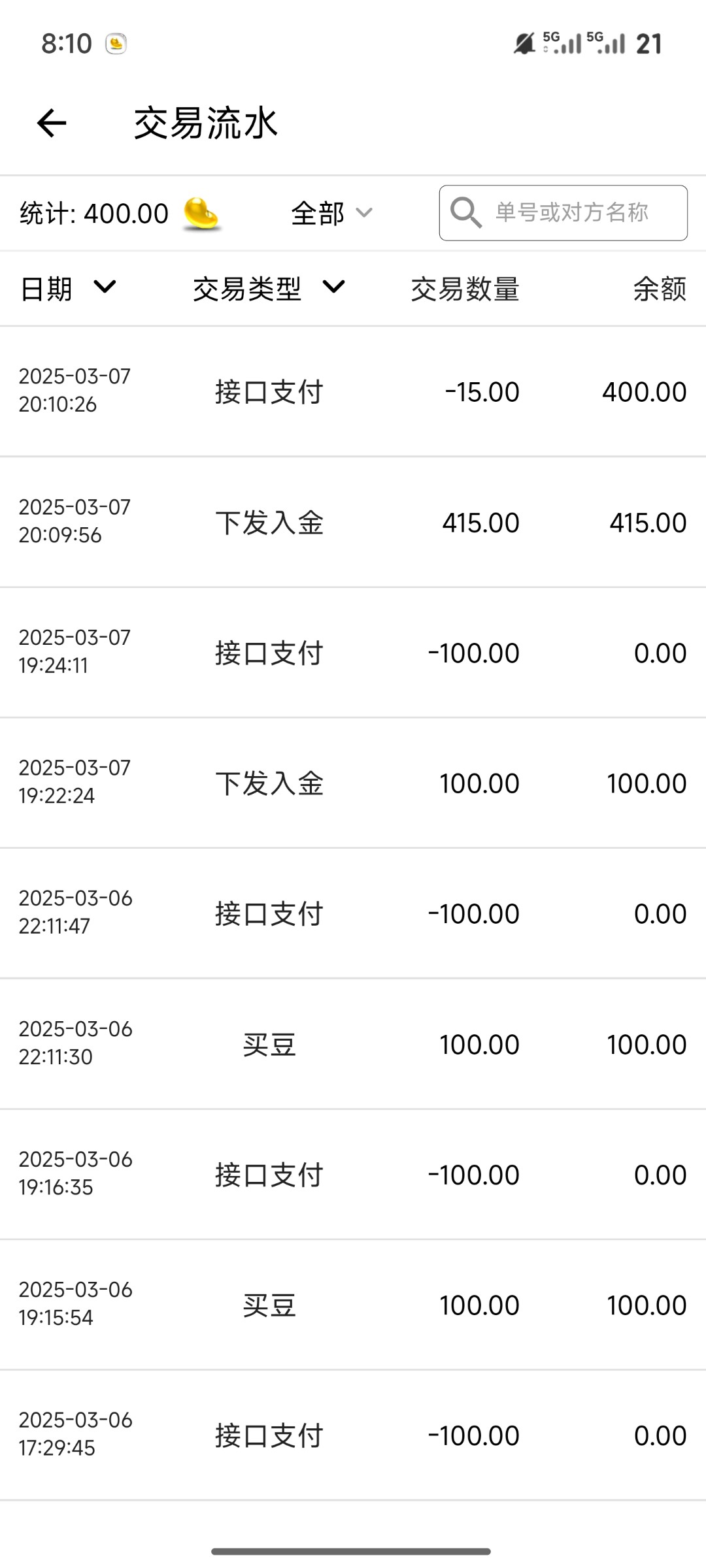Open the -15.00 接口支付 transaction at 20:10:26

pos(353,391)
